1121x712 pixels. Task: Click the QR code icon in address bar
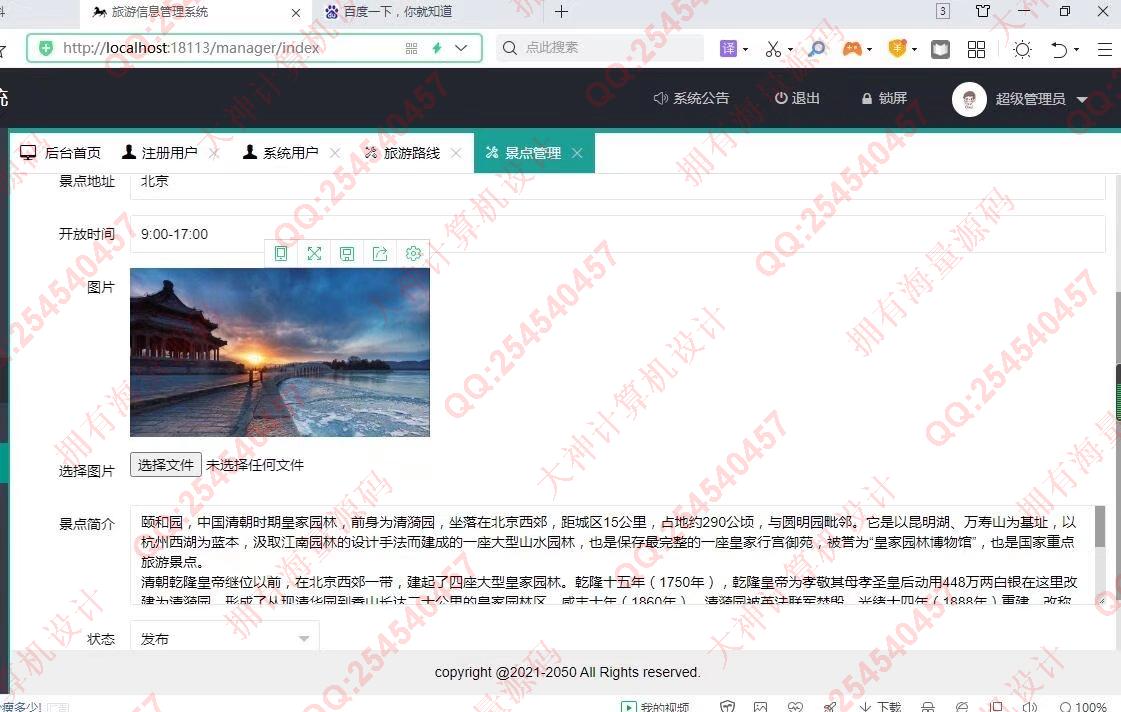pos(411,48)
